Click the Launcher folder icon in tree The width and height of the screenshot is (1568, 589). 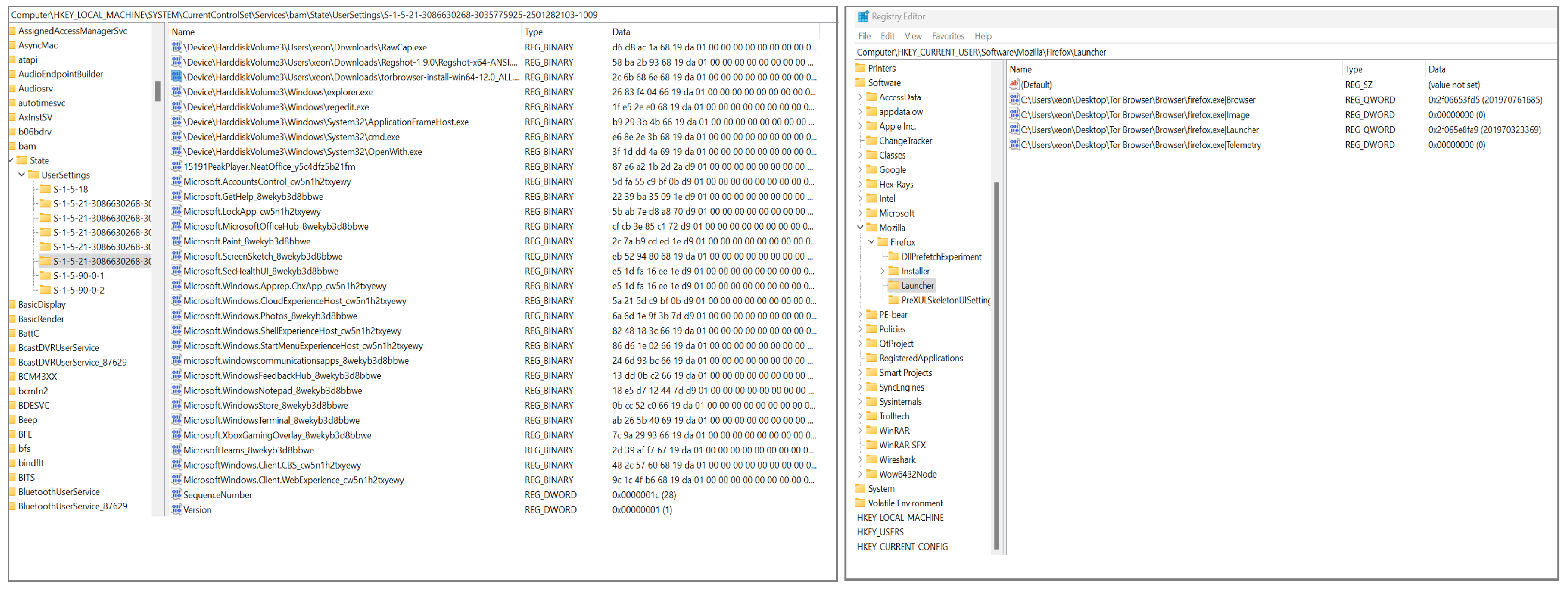[x=894, y=285]
